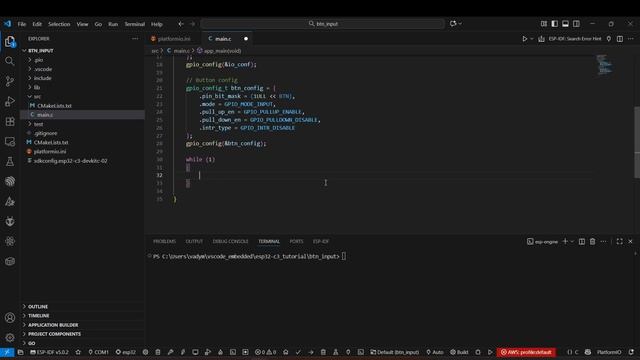Click the Auto status bar item
Image resolution: width=640 pixels, height=360 pixels.
click(435, 352)
